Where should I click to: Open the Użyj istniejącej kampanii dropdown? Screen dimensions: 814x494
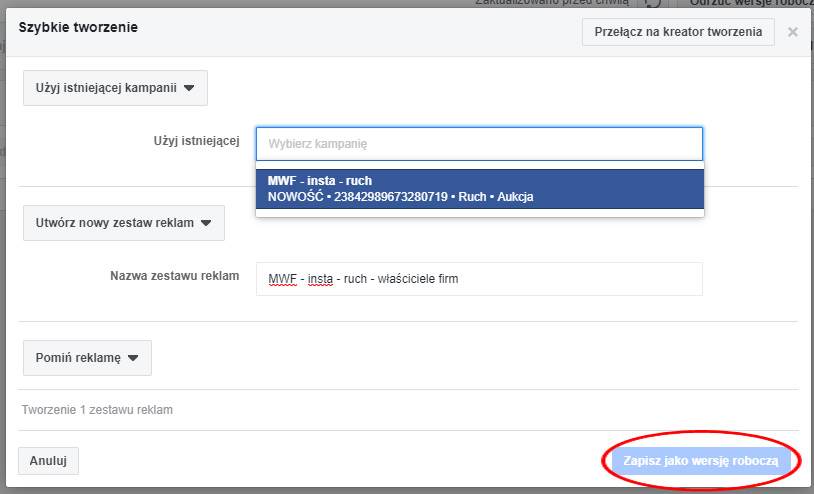pyautogui.click(x=114, y=88)
